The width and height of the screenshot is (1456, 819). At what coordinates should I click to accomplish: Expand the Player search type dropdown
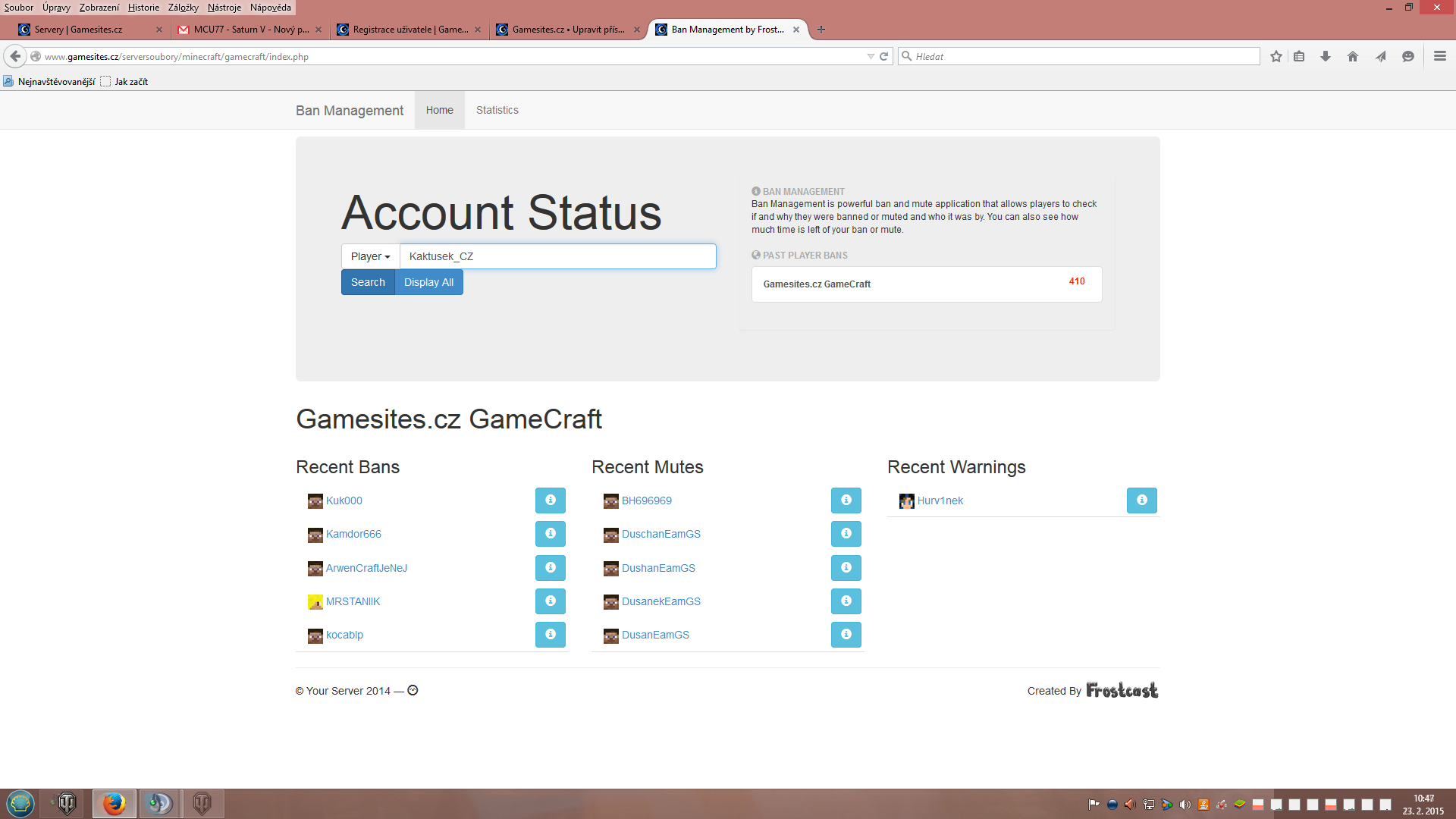tap(370, 257)
